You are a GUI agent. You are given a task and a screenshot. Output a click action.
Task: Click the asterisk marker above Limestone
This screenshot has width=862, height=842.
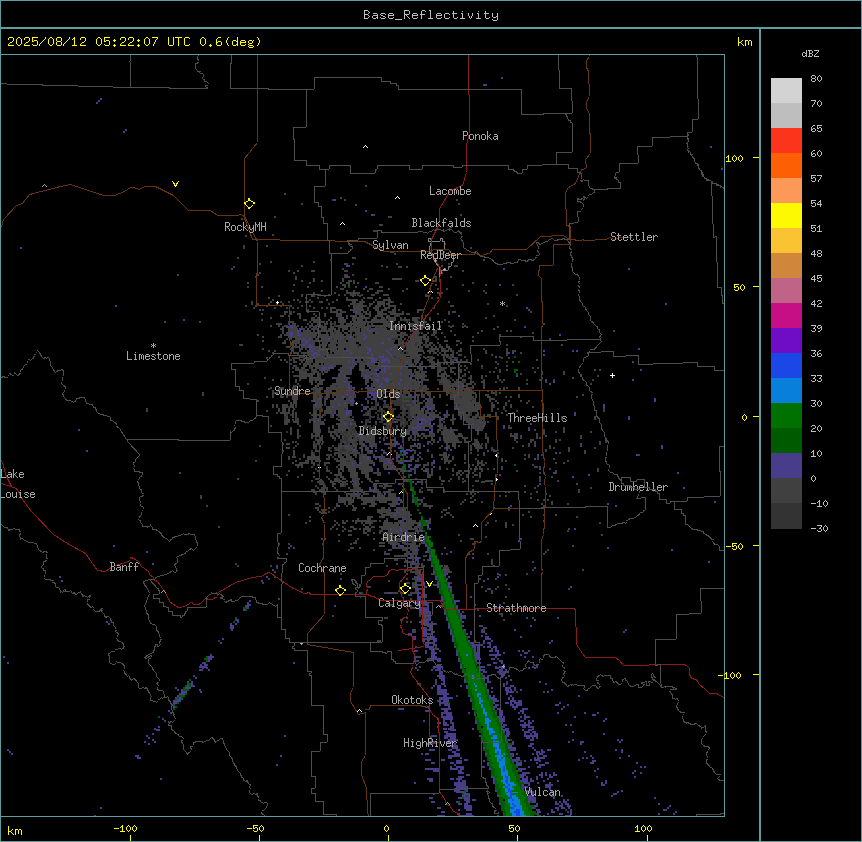153,346
